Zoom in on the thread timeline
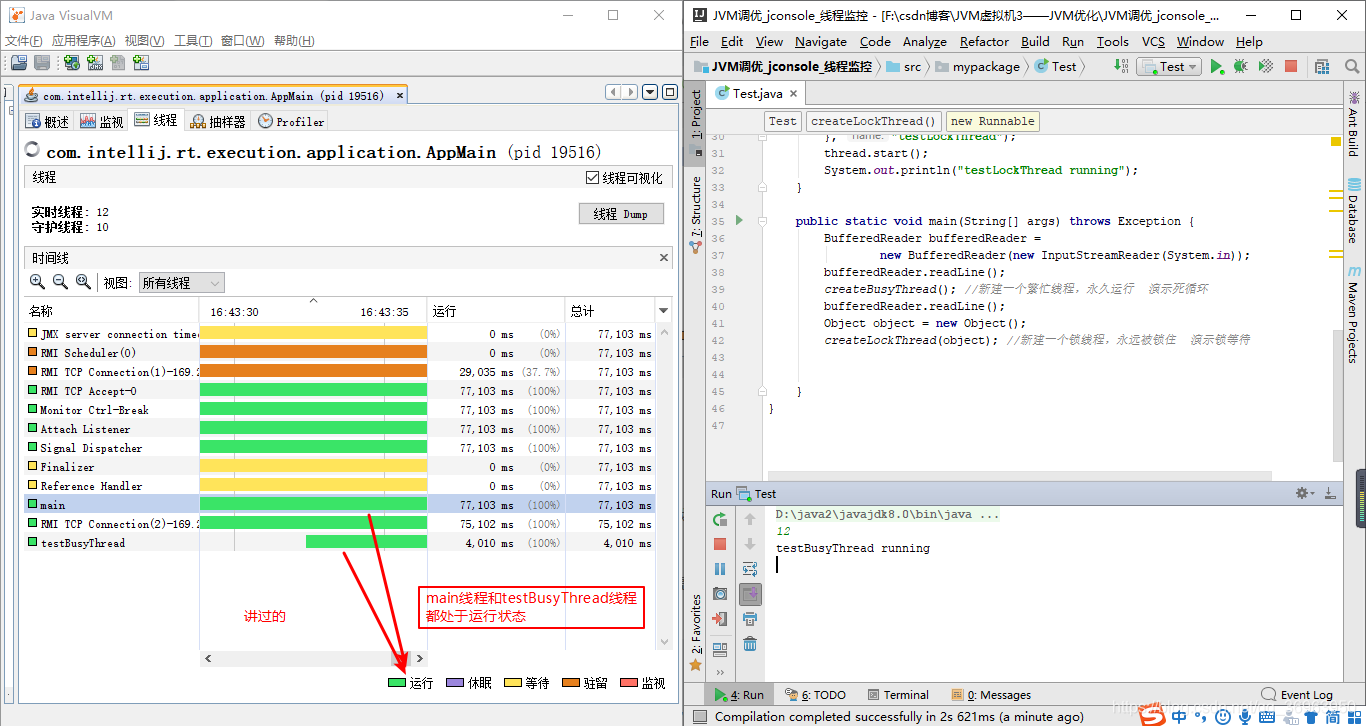 [37, 282]
